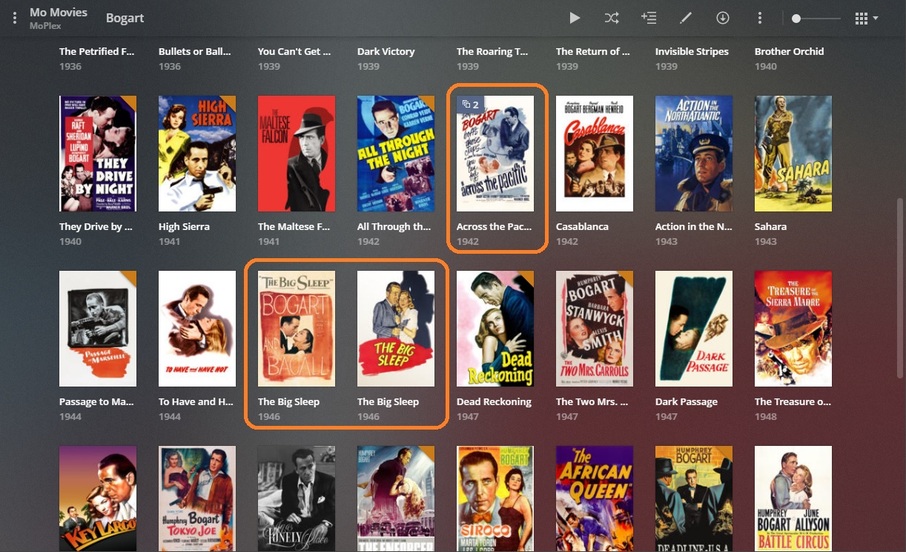Click the High Sierra title text
The width and height of the screenshot is (906, 552).
[184, 227]
